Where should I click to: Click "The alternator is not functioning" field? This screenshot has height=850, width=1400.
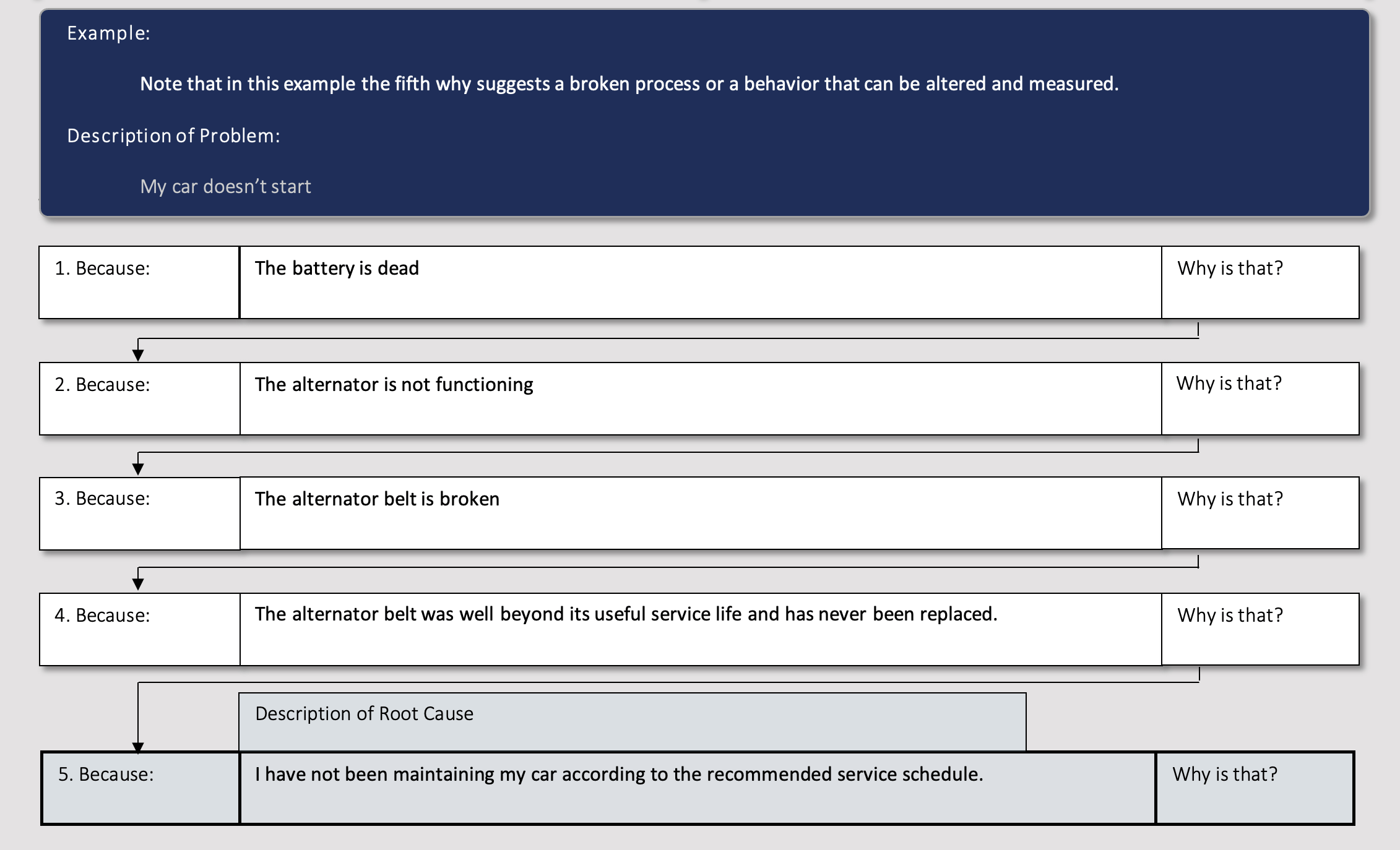699,398
